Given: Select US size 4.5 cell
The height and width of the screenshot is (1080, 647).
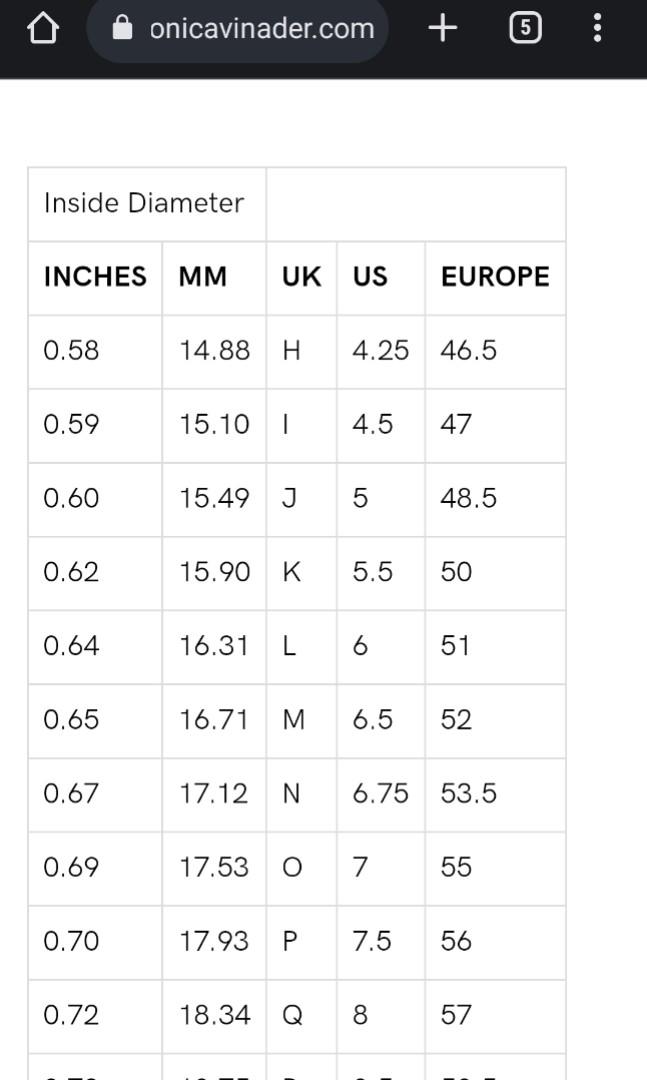Looking at the screenshot, I should pos(373,425).
